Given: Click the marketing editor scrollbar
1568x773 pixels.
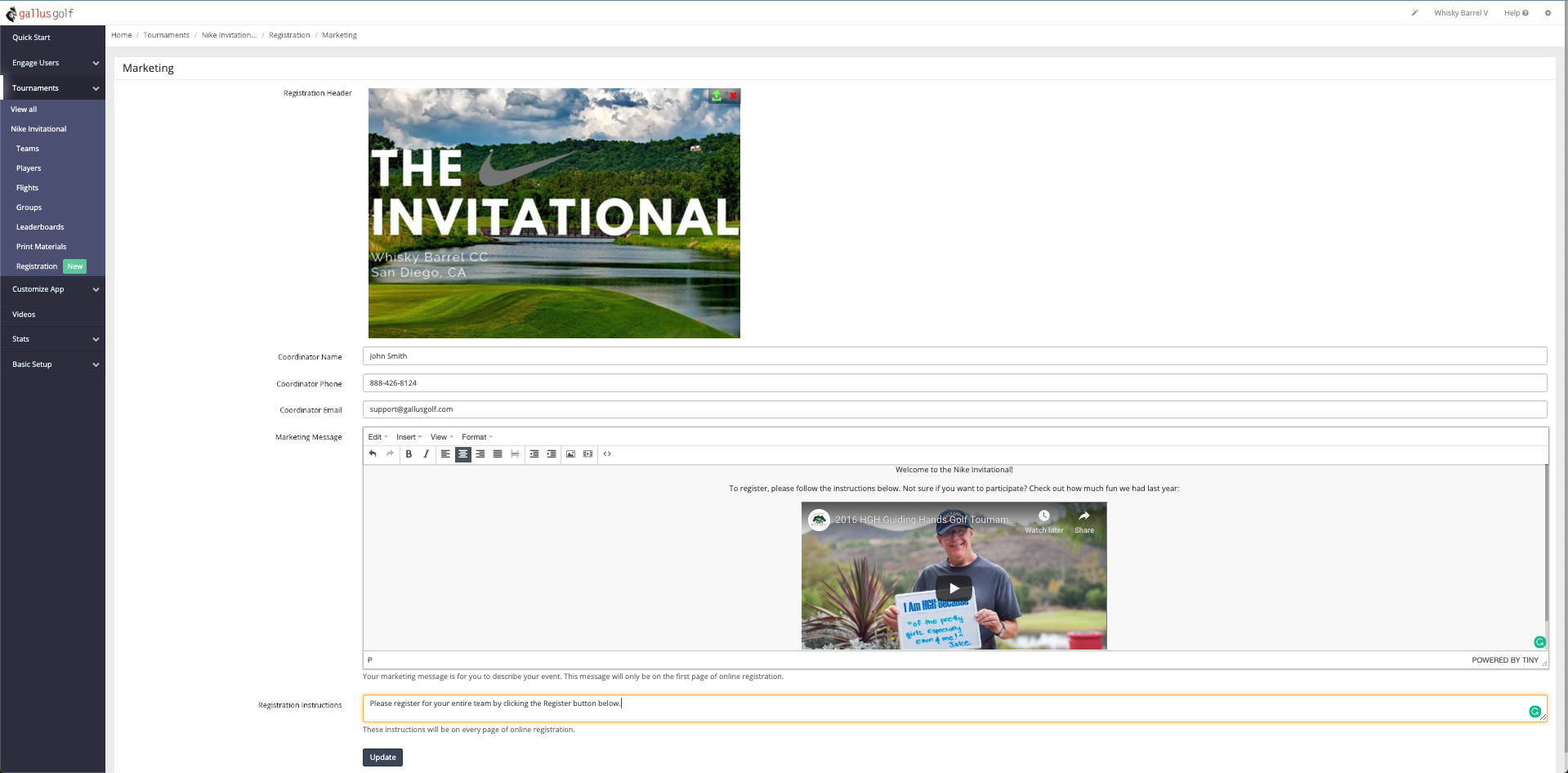Looking at the screenshot, I should pos(1546,543).
